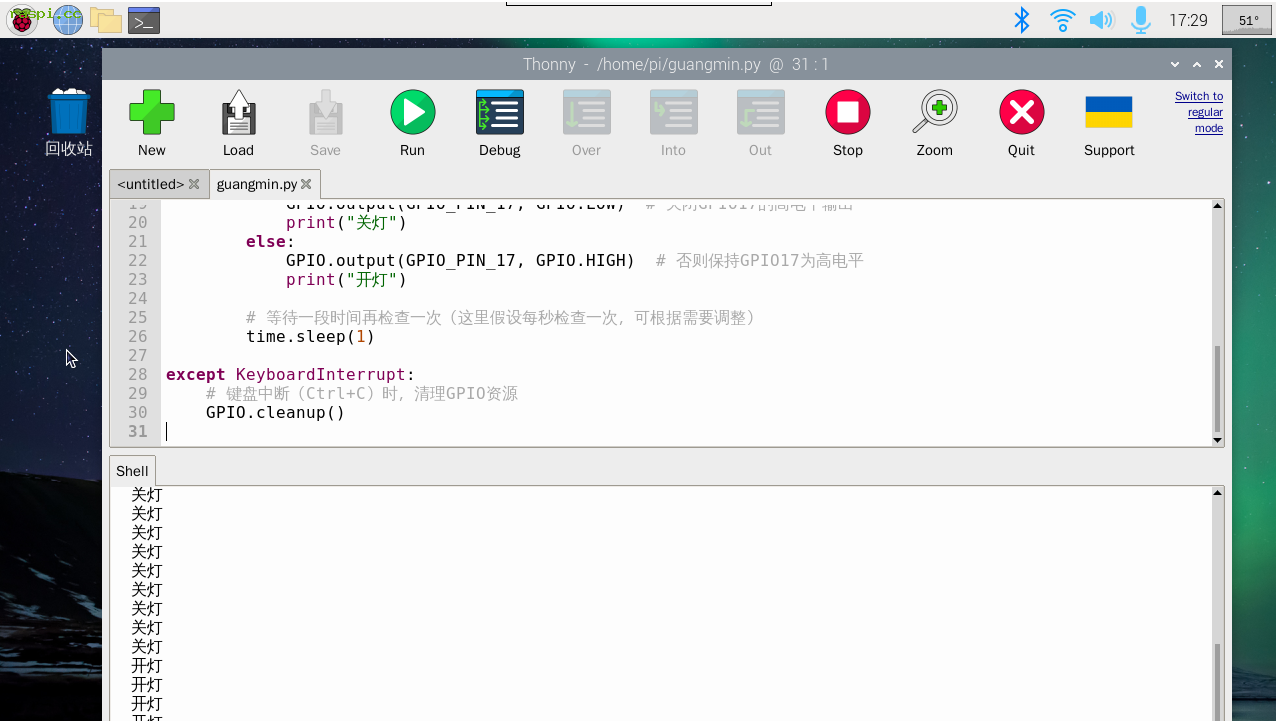This screenshot has height=721, width=1276.
Task: Open the Bluetooth tray menu
Action: click(x=1021, y=20)
